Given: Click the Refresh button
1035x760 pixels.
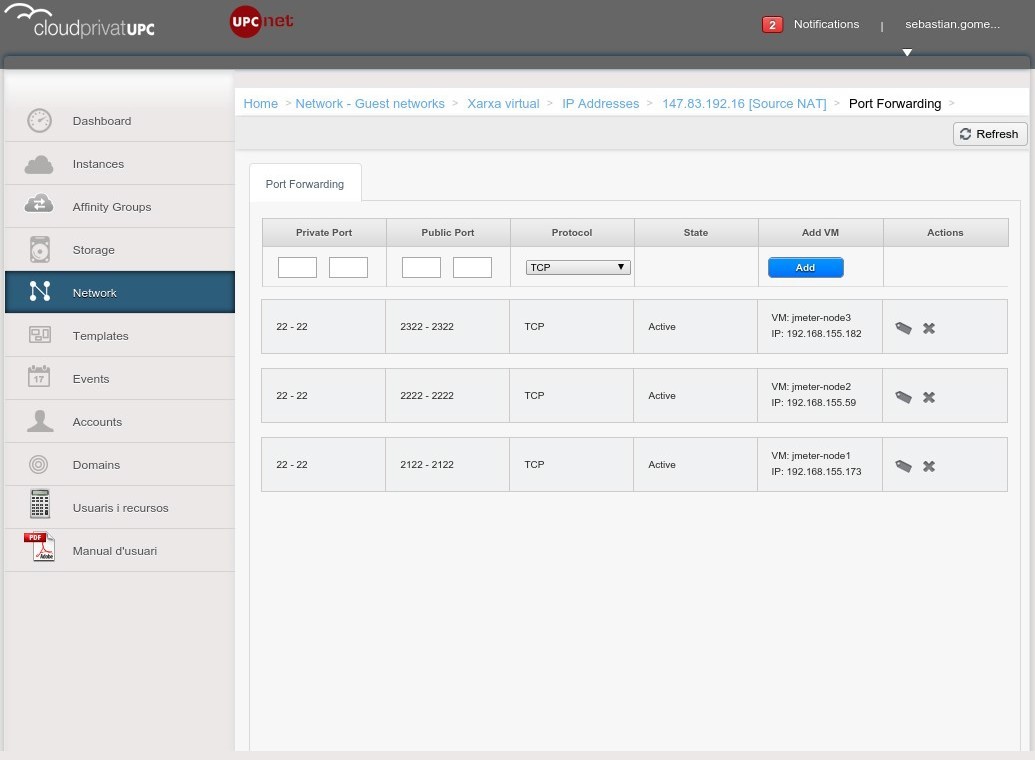Looking at the screenshot, I should 989,134.
